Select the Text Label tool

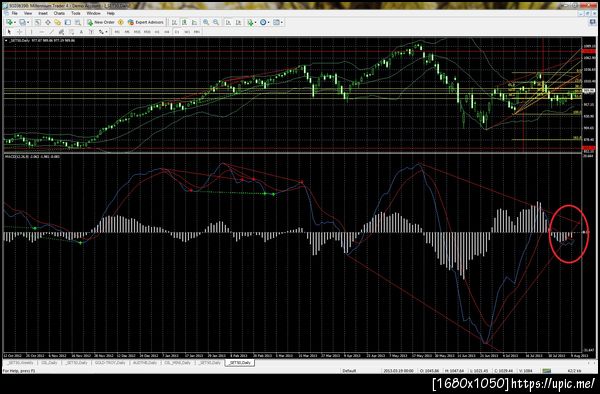(91, 32)
